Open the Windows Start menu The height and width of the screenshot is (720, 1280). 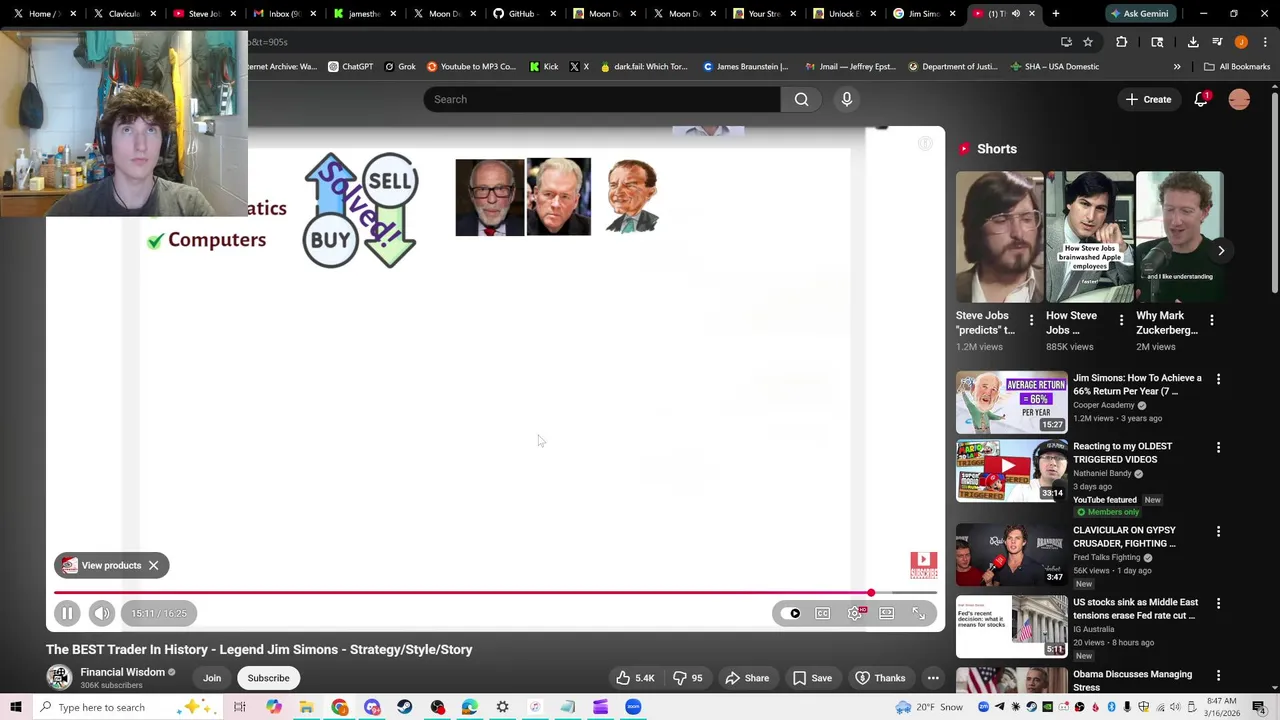15,707
